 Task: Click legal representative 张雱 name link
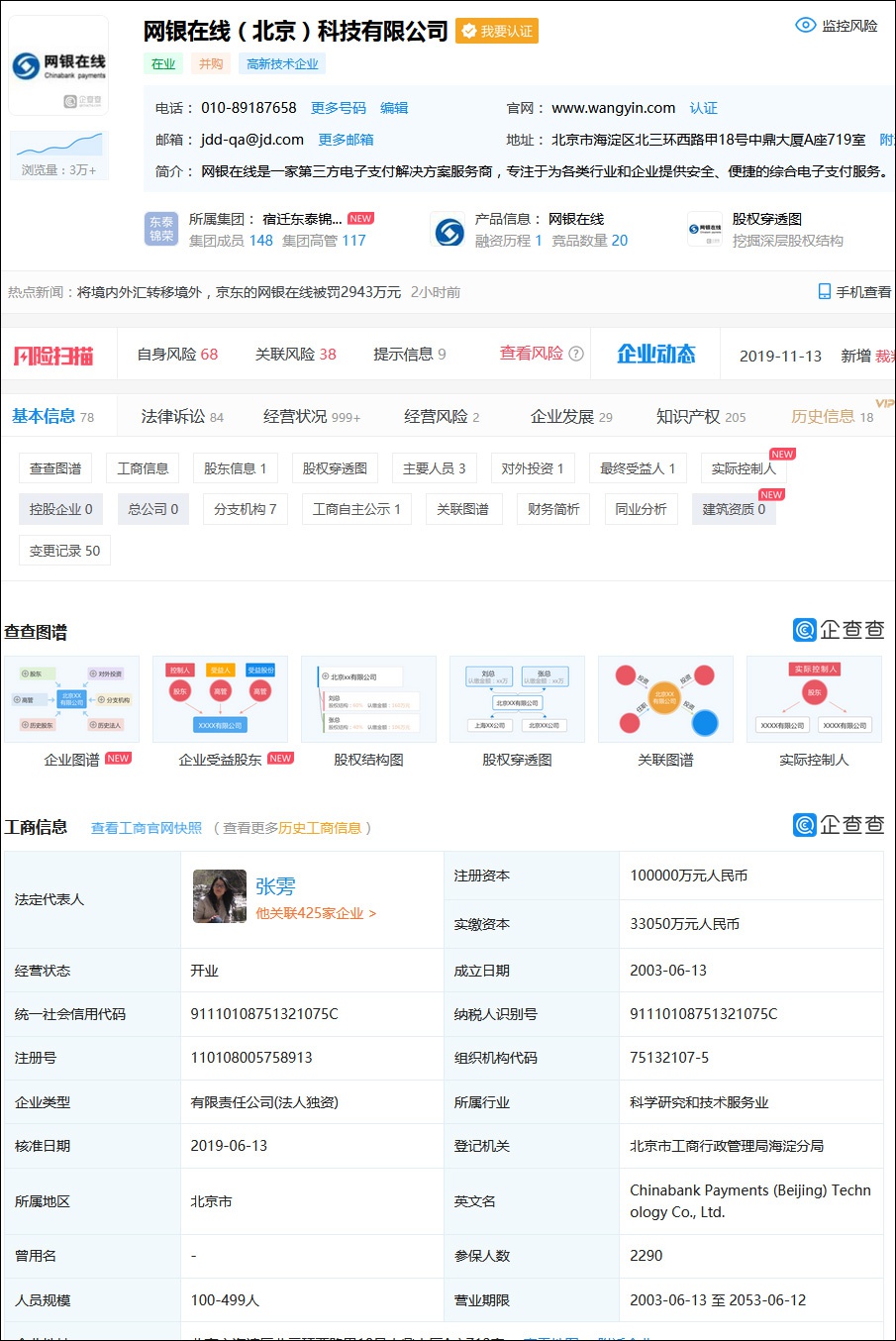275,886
